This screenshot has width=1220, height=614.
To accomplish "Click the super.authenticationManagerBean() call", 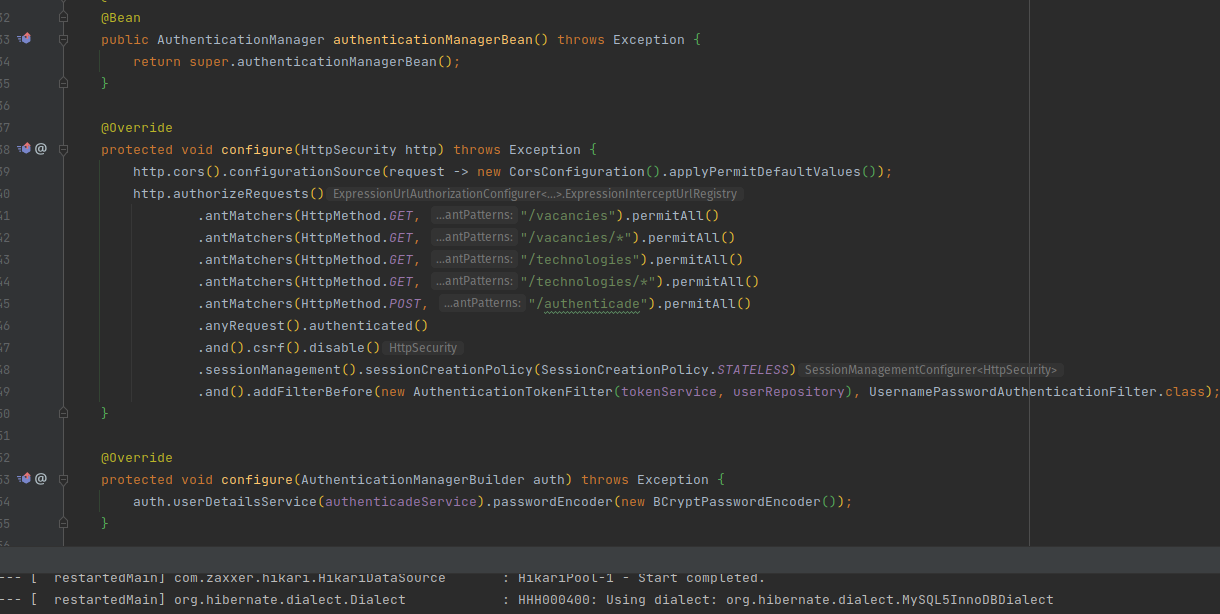I will pos(321,62).
